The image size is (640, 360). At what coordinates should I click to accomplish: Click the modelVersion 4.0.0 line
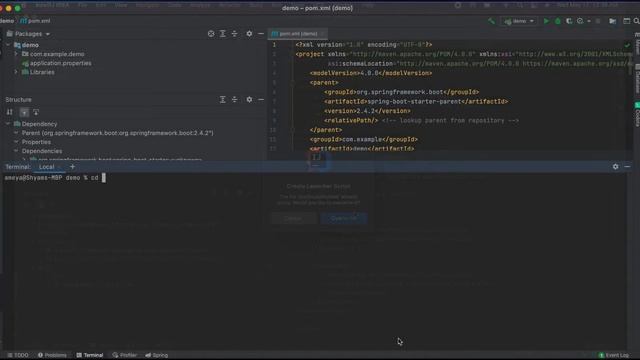(371, 73)
